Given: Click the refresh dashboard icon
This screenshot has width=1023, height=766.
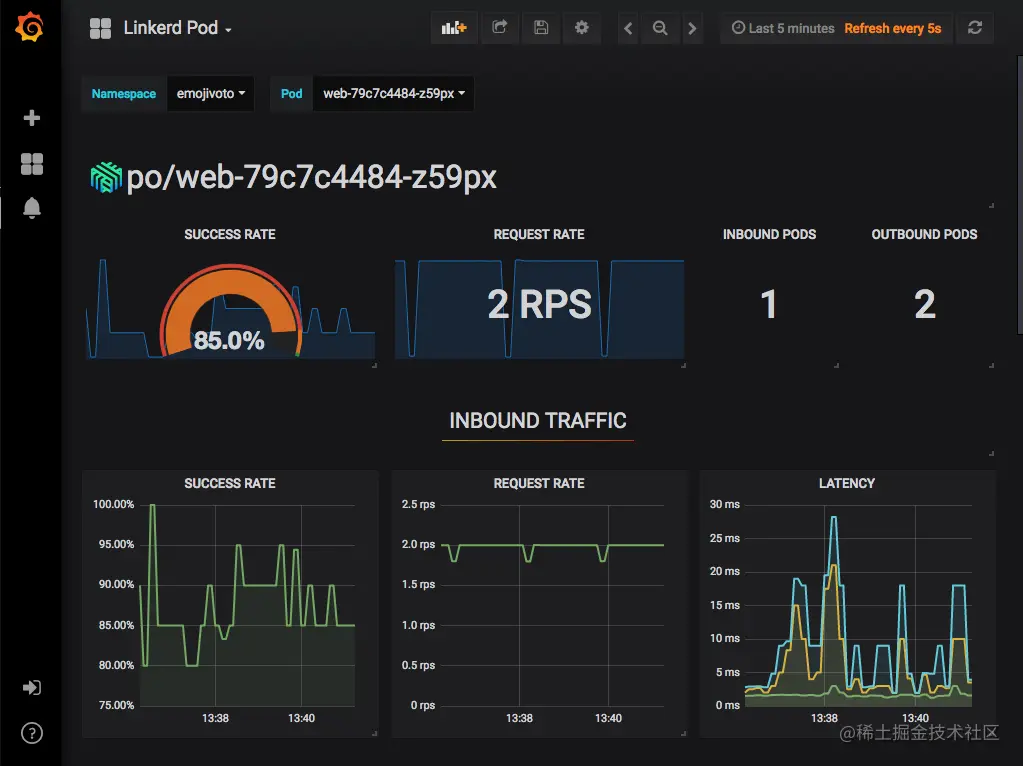Looking at the screenshot, I should [x=975, y=28].
